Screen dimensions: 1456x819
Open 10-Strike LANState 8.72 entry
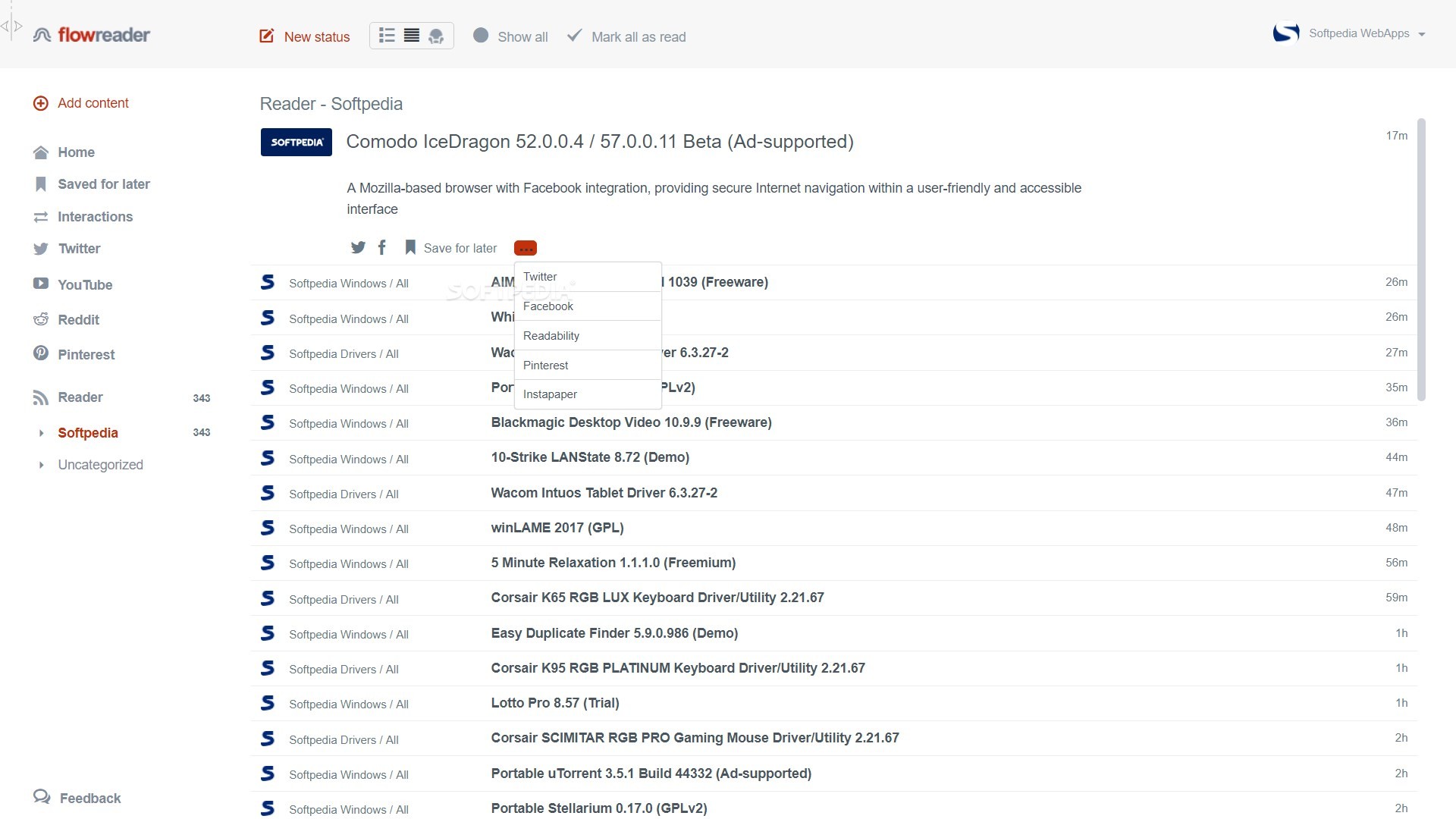coord(590,457)
